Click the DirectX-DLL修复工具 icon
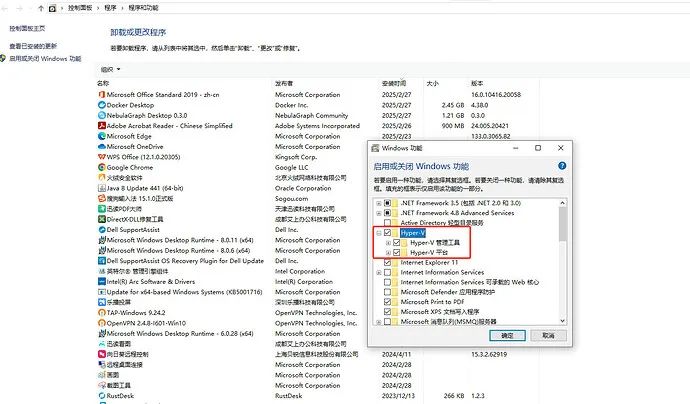Viewport: 690px width, 404px height. coord(102,219)
